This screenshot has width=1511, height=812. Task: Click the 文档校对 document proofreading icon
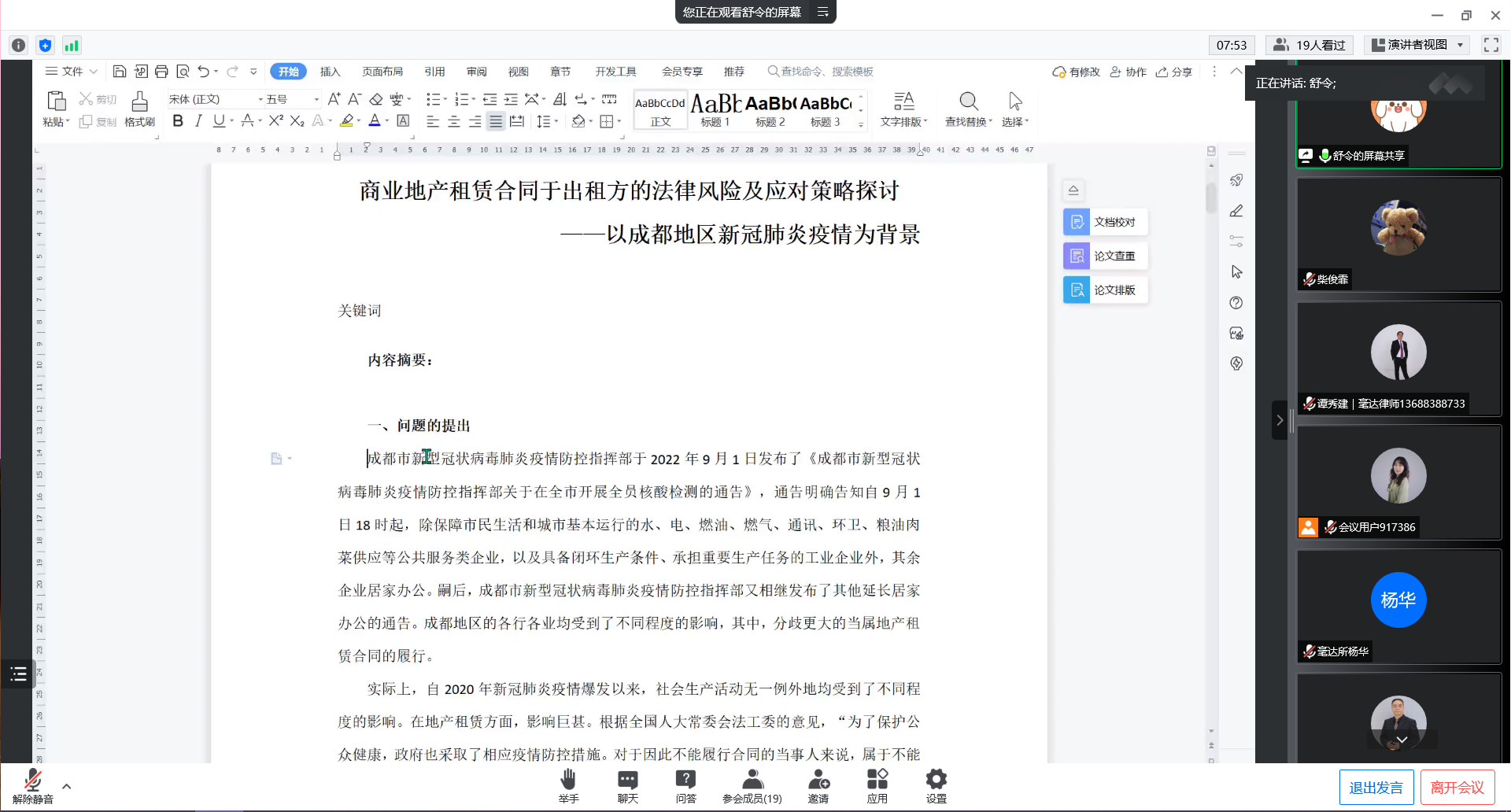tap(1077, 223)
